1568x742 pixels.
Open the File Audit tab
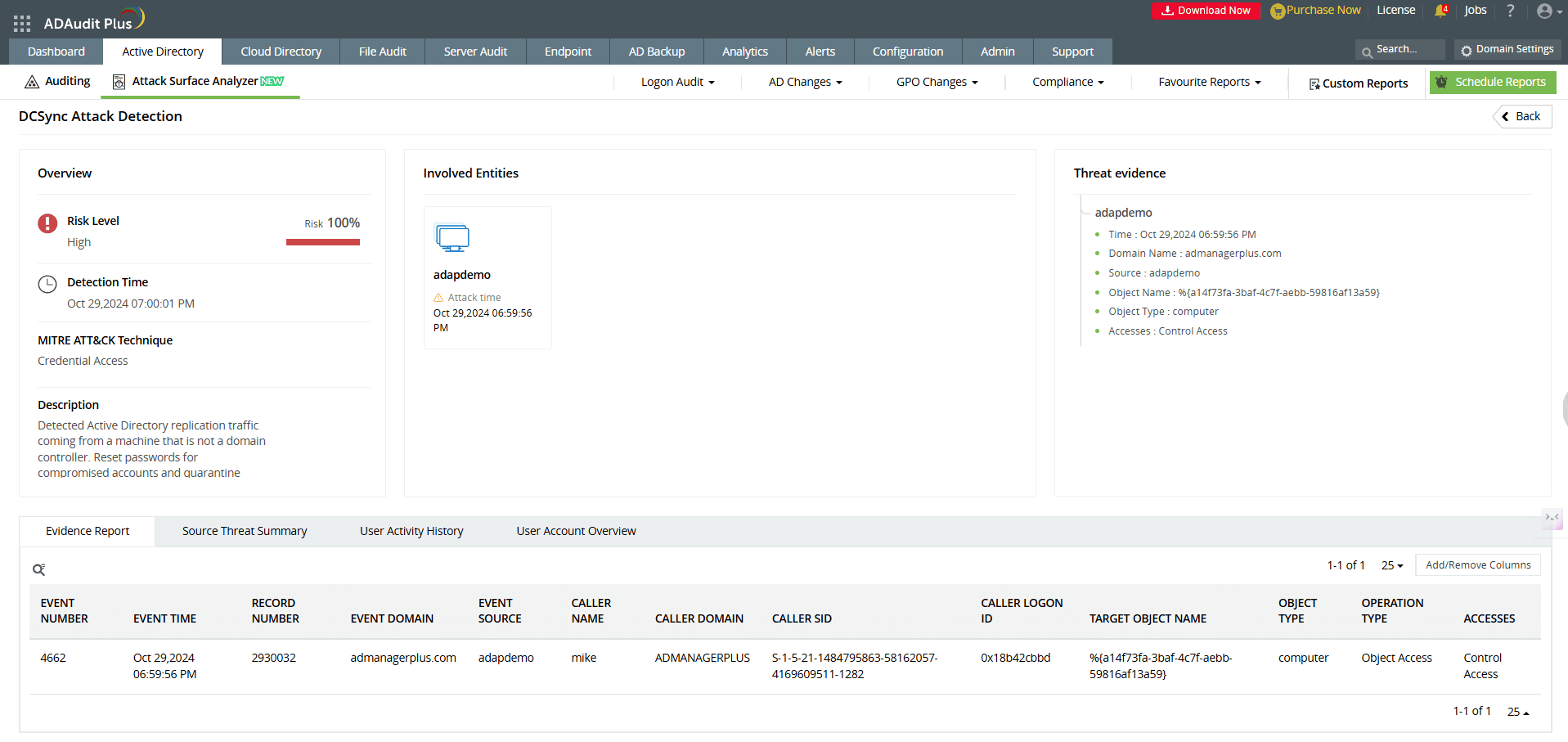point(382,52)
